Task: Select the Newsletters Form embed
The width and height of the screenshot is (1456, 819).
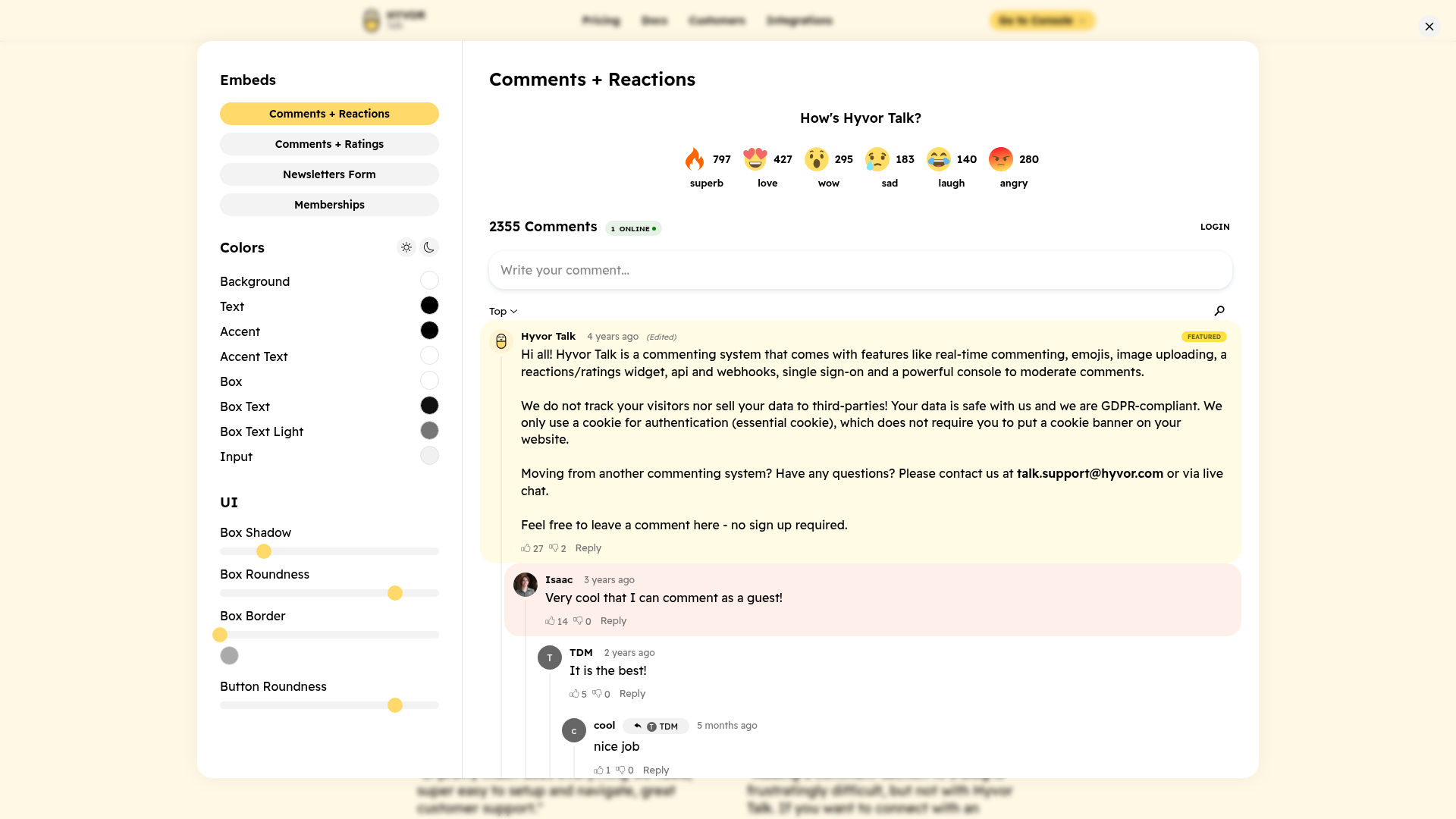Action: point(329,174)
